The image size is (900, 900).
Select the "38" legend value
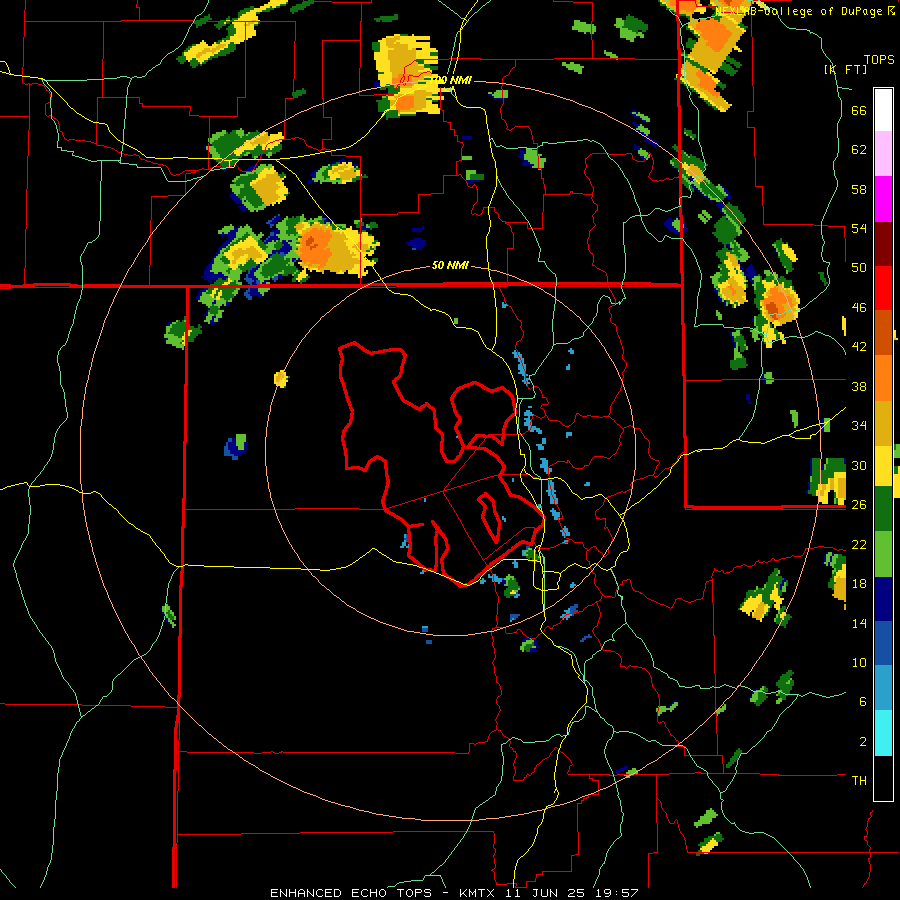click(859, 386)
